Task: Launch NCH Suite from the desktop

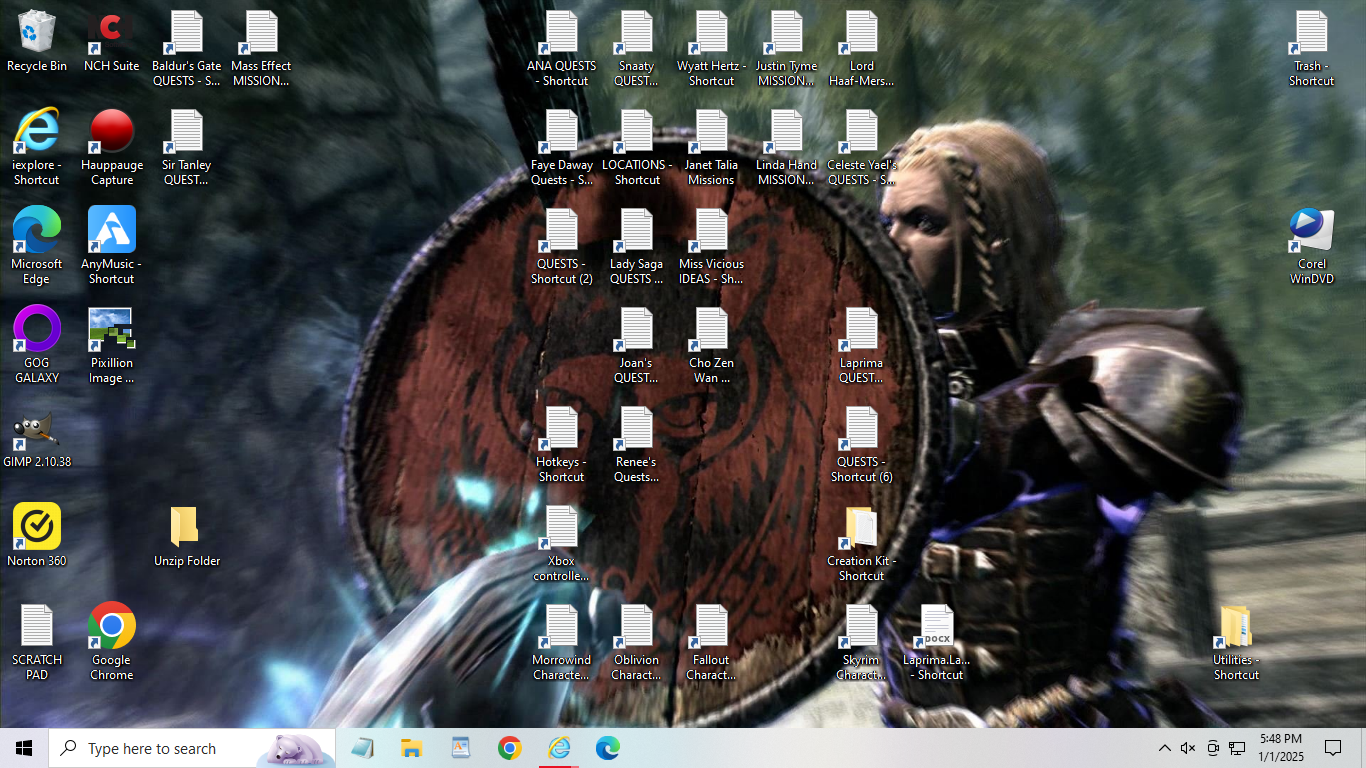Action: pyautogui.click(x=112, y=41)
